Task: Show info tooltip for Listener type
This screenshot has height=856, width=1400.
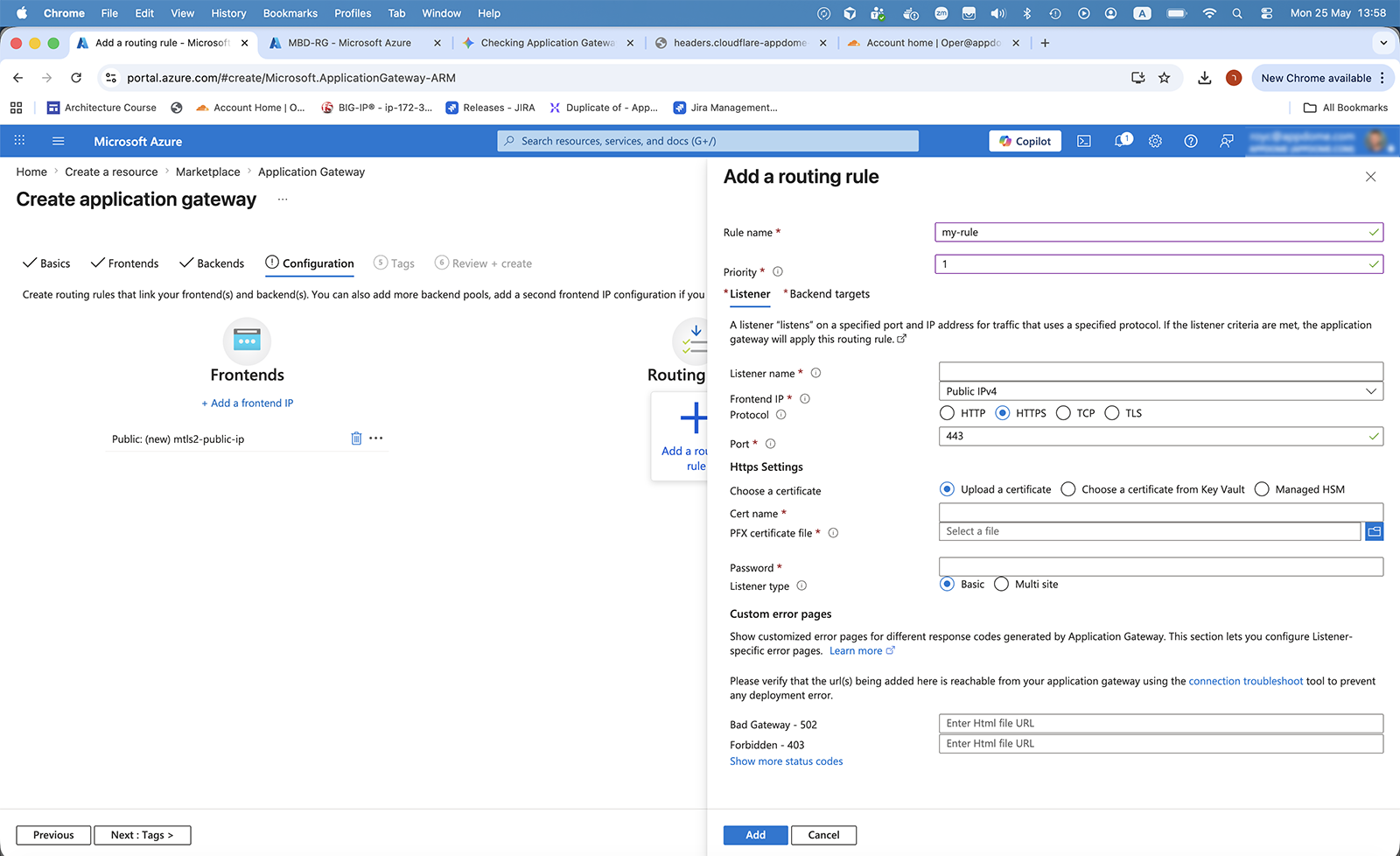Action: [801, 586]
